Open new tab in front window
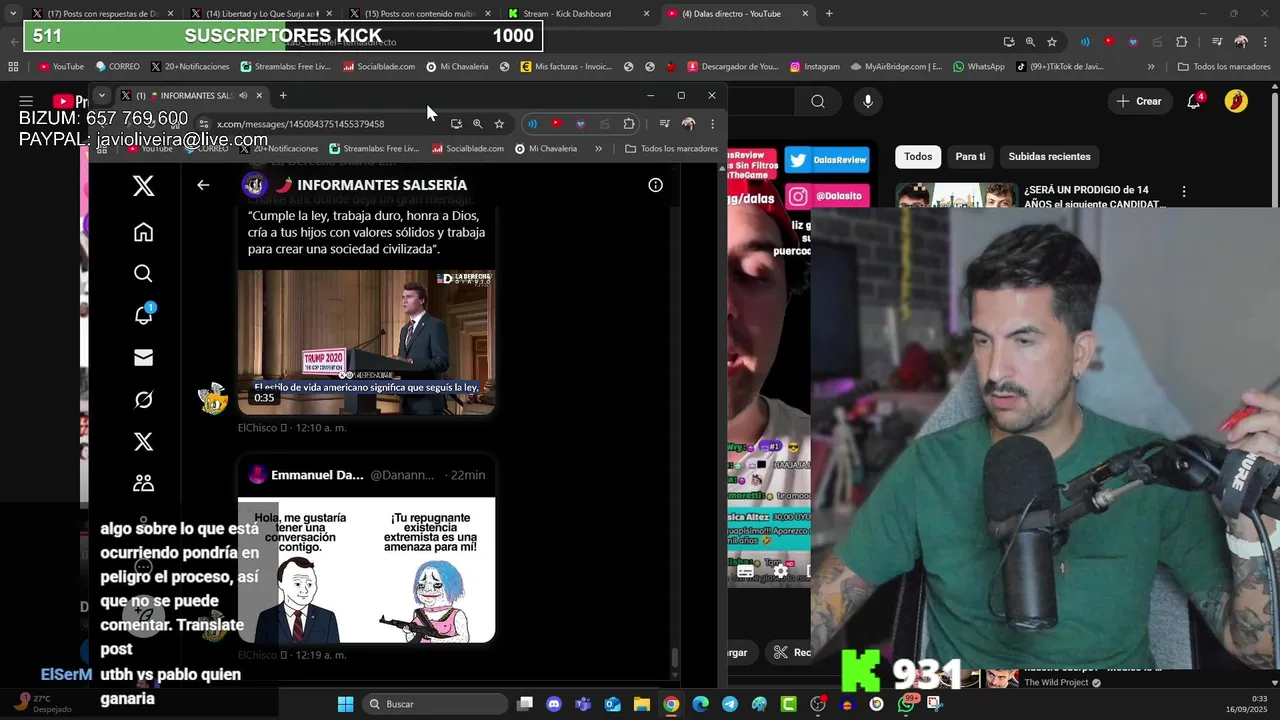This screenshot has height=720, width=1280. click(x=283, y=96)
